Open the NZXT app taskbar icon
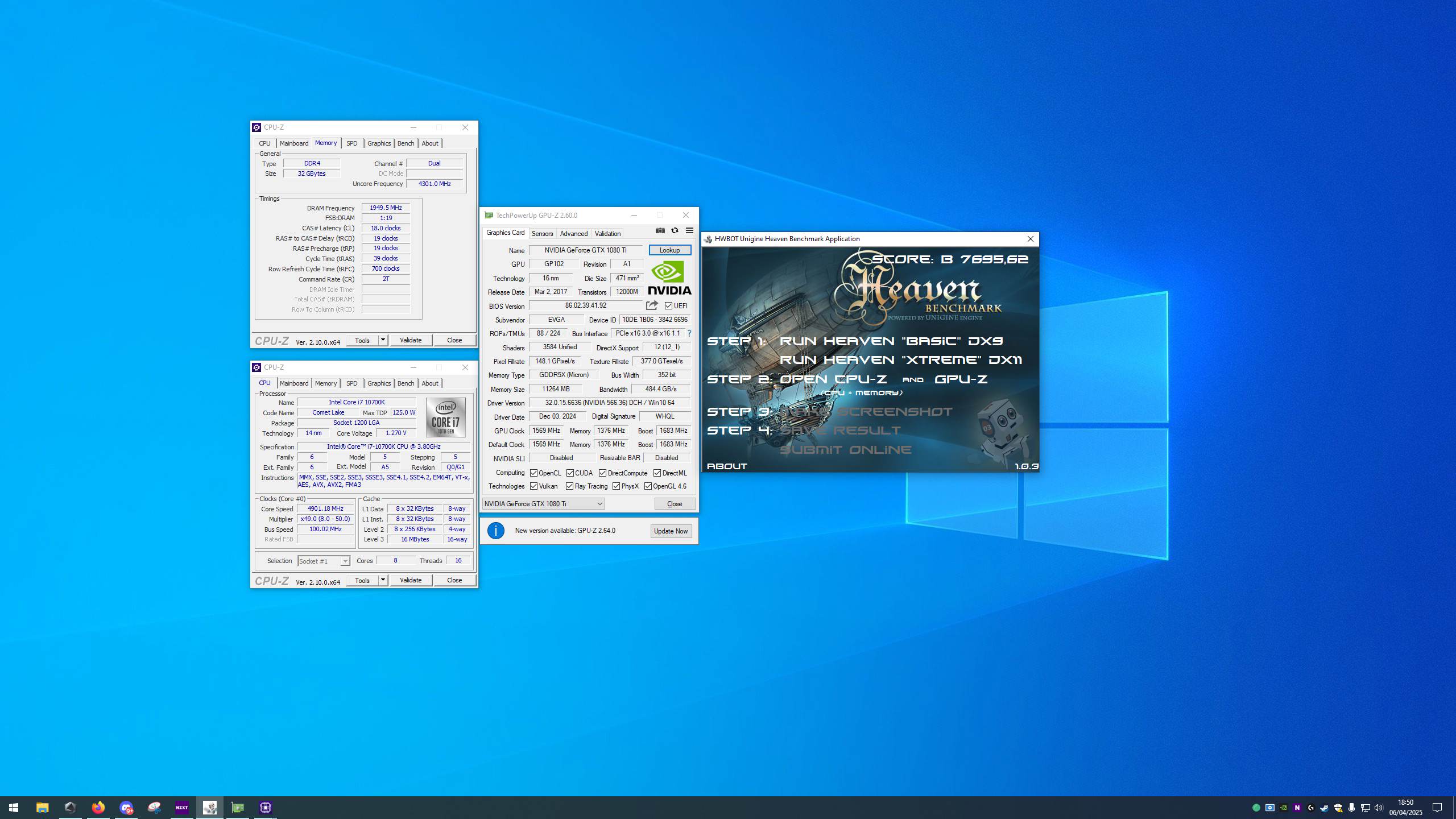 point(182,808)
